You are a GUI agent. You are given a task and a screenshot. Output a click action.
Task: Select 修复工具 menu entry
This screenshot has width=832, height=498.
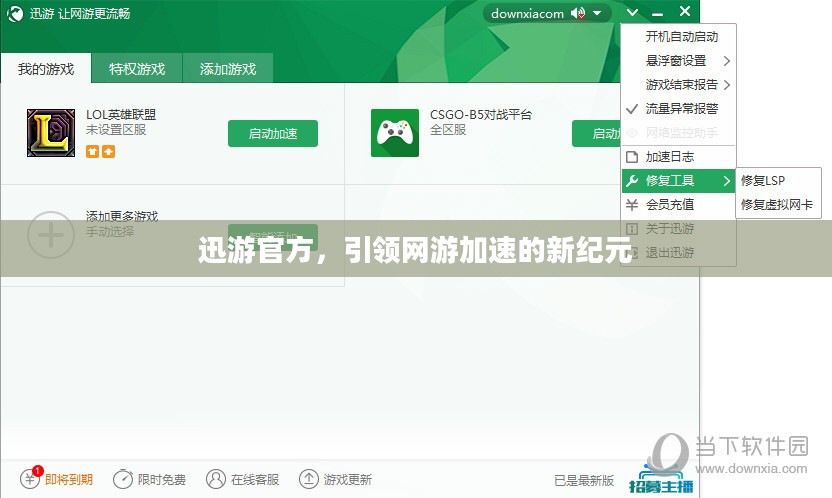click(678, 181)
